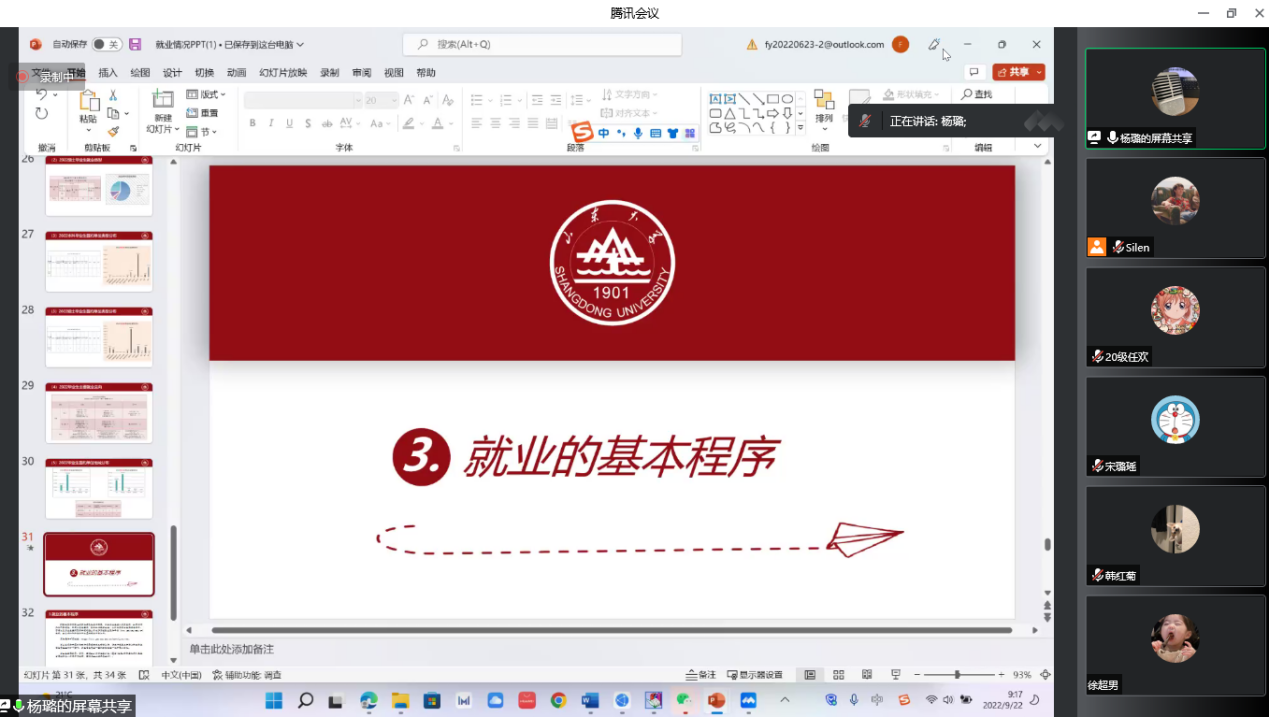Start slideshow from status bar icon

pos(895,675)
